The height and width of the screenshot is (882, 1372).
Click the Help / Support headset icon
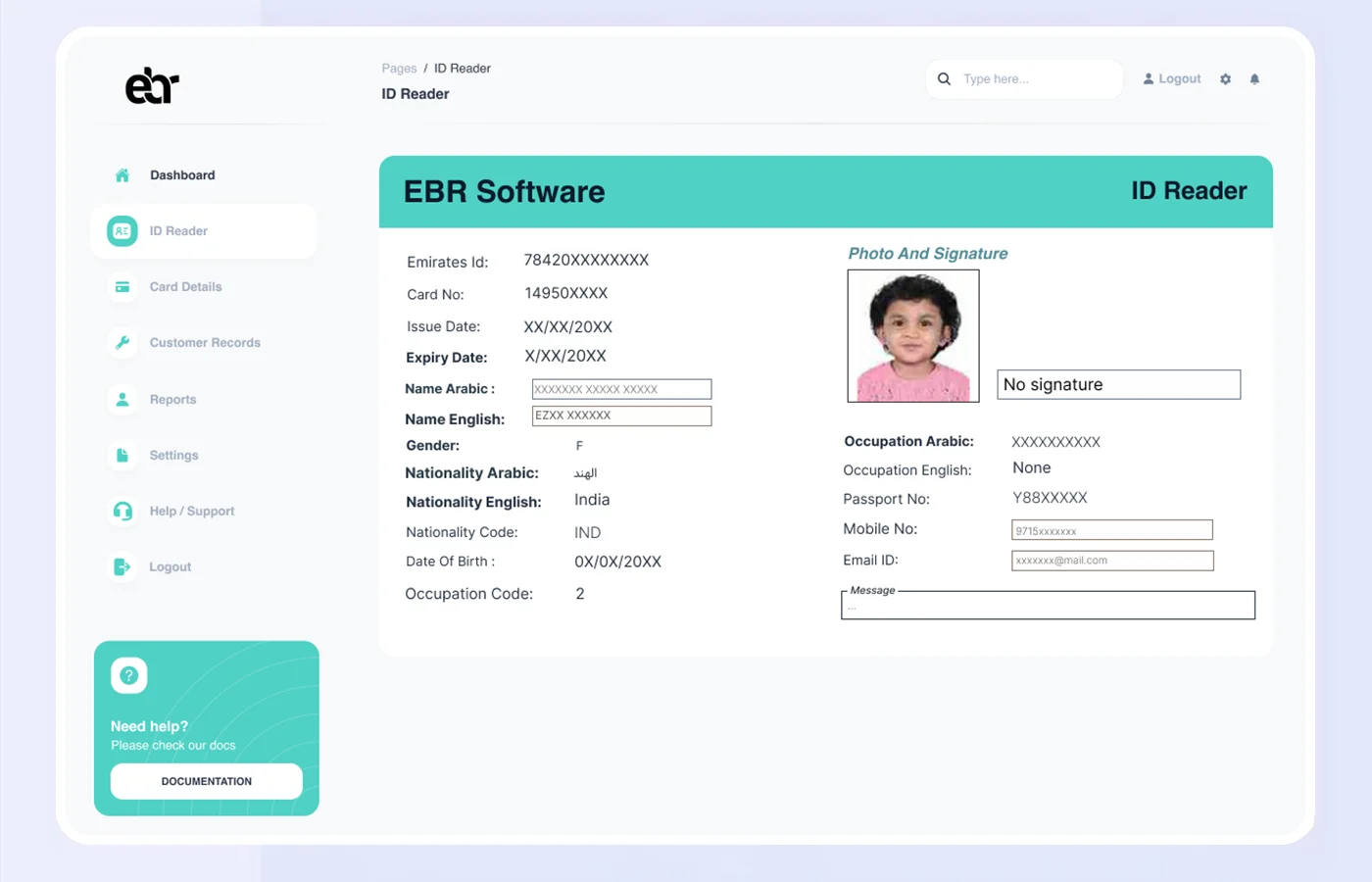[x=122, y=511]
